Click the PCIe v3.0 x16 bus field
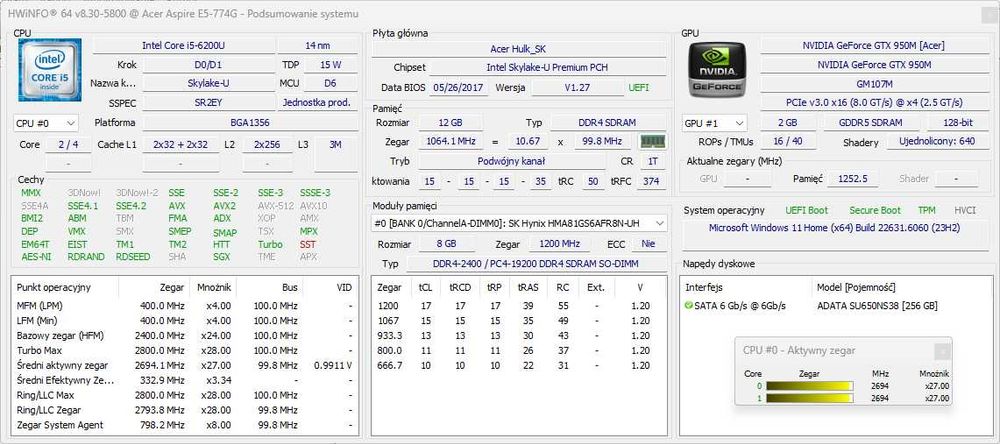The width and height of the screenshot is (1000, 444). tap(874, 102)
